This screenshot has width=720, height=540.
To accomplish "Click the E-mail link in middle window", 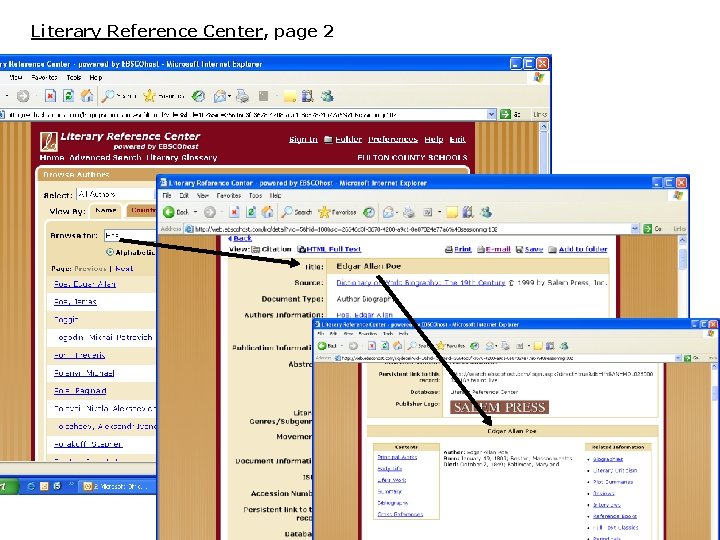I will click(498, 249).
